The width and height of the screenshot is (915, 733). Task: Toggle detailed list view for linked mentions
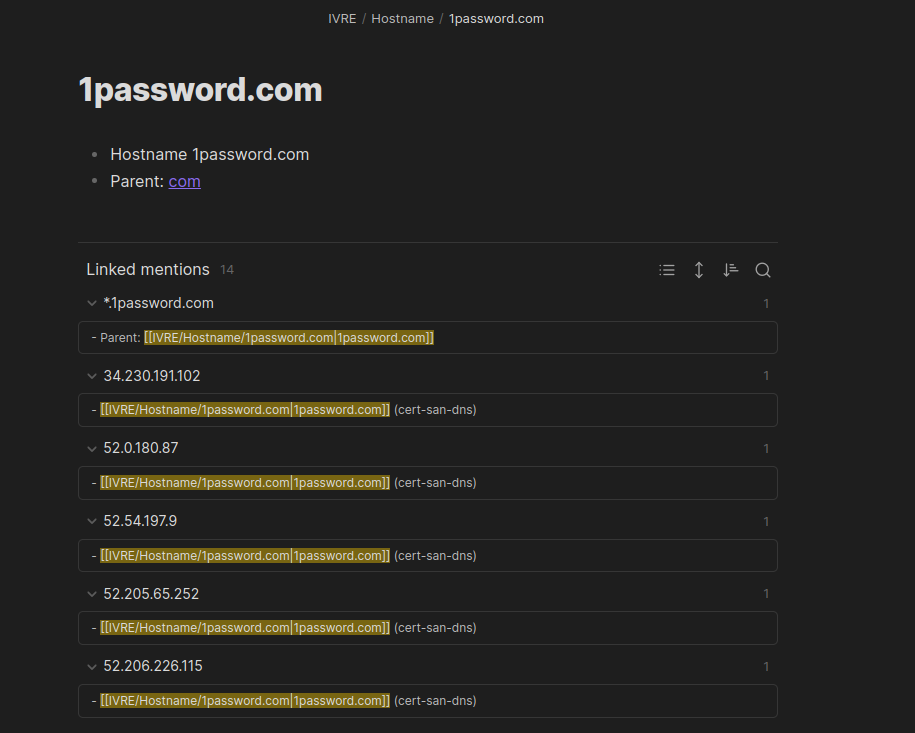click(667, 270)
